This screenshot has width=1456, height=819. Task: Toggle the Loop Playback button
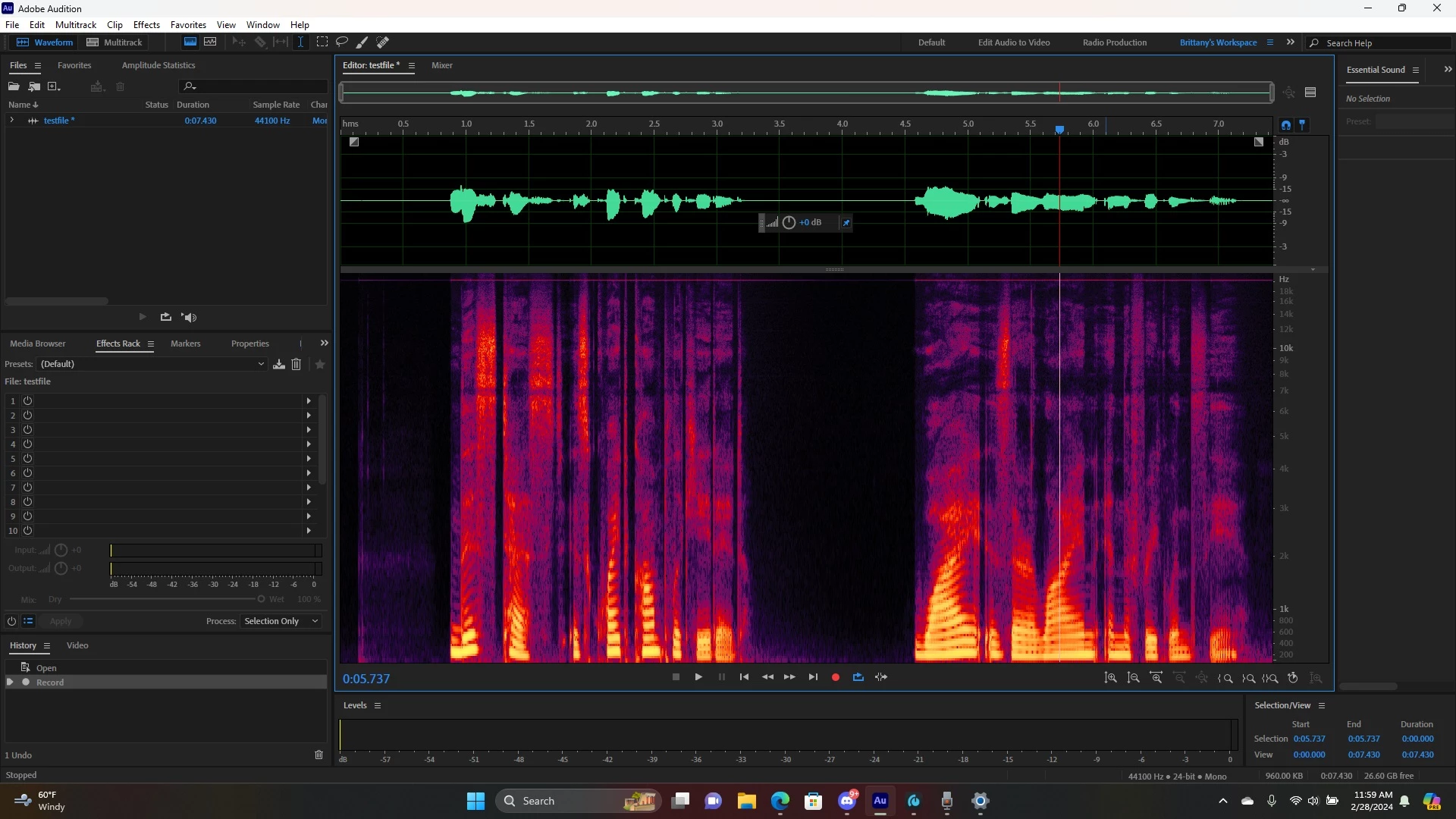tap(858, 677)
